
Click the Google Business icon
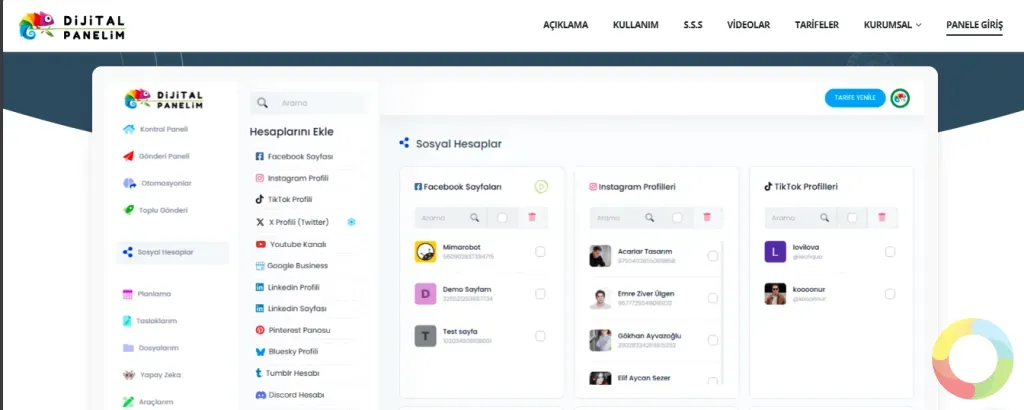[x=260, y=266]
